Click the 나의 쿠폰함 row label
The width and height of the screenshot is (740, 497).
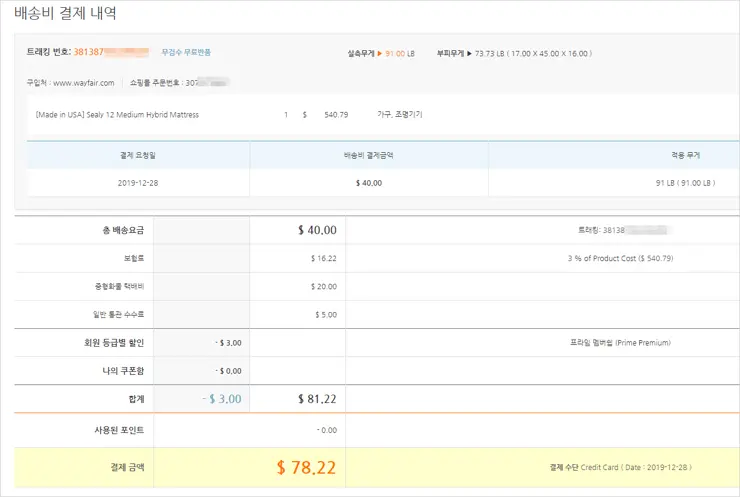(124, 371)
